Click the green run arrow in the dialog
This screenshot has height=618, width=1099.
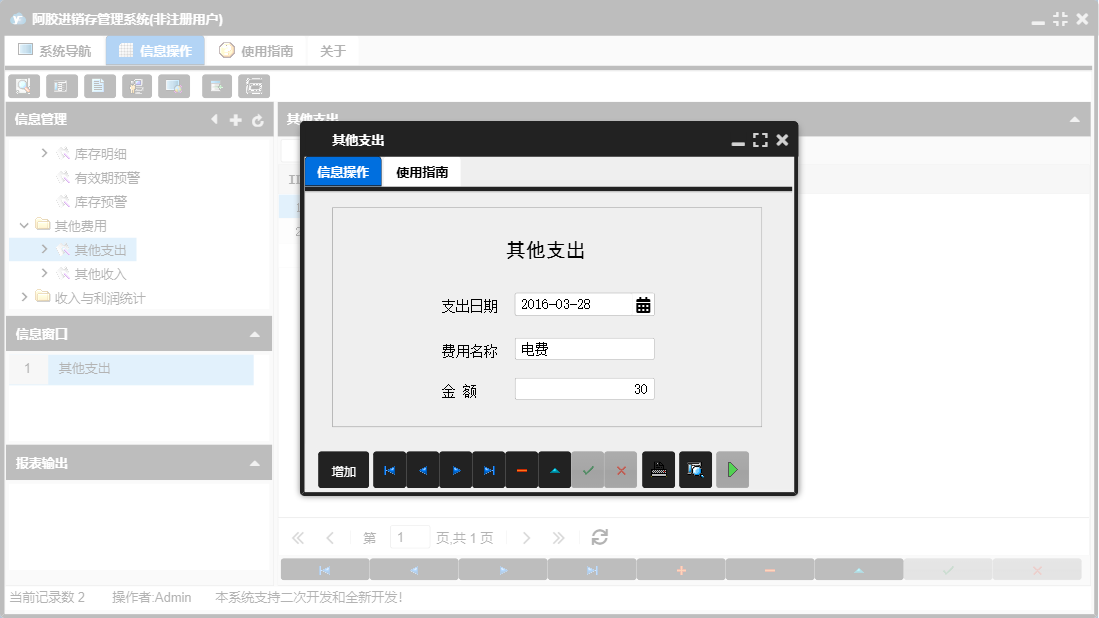pos(732,469)
